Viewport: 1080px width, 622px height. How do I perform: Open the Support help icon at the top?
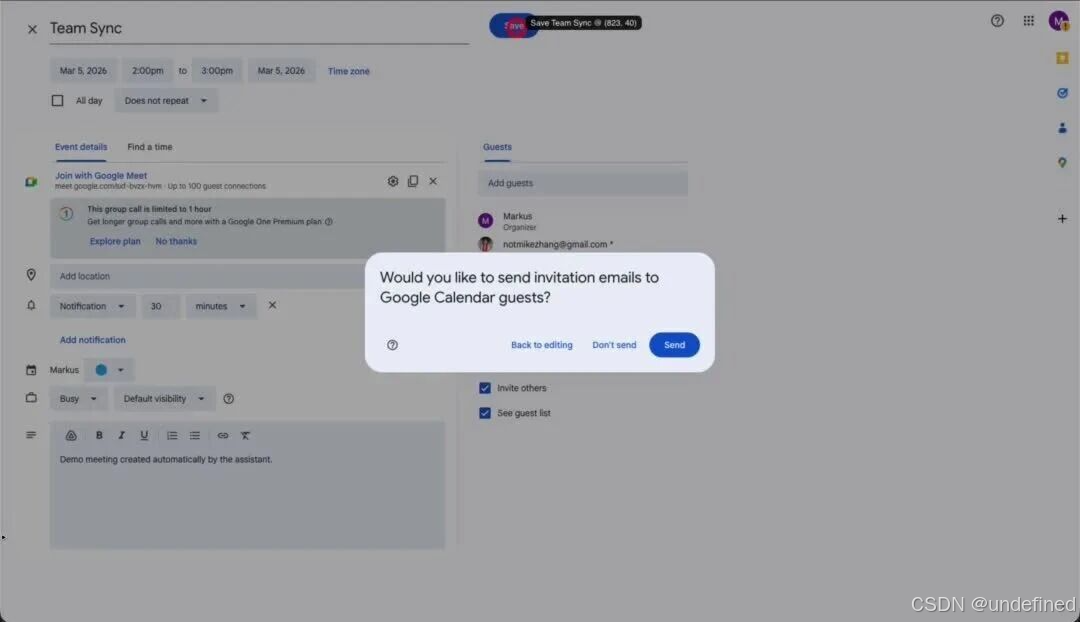(997, 21)
